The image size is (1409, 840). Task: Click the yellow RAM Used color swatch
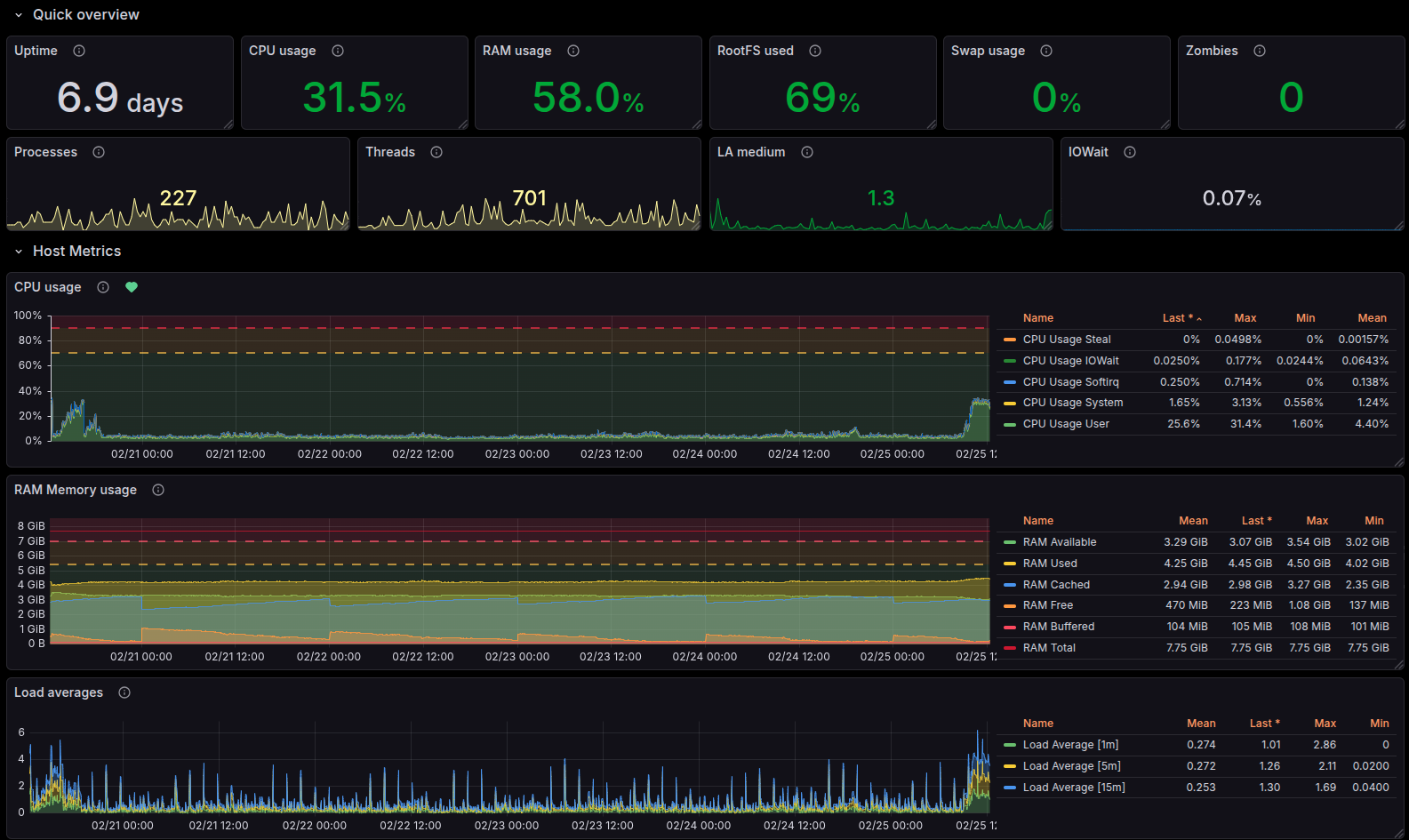click(1010, 564)
